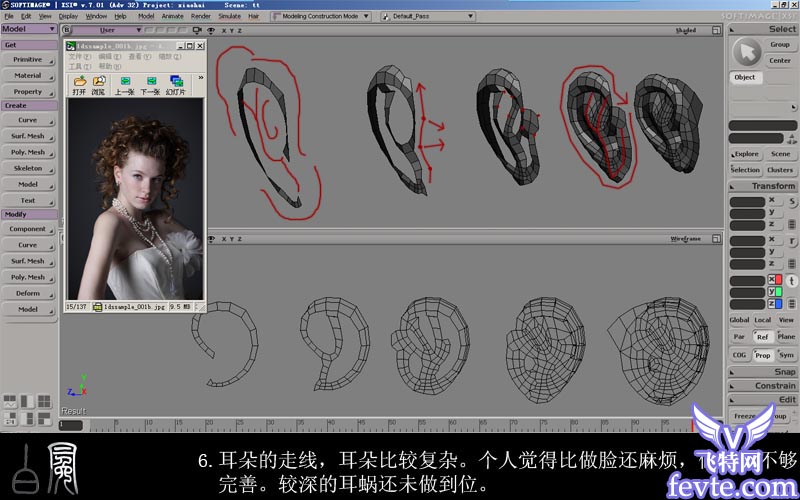Click frame 50 on the timeline
The image size is (800, 500).
[x=391, y=426]
